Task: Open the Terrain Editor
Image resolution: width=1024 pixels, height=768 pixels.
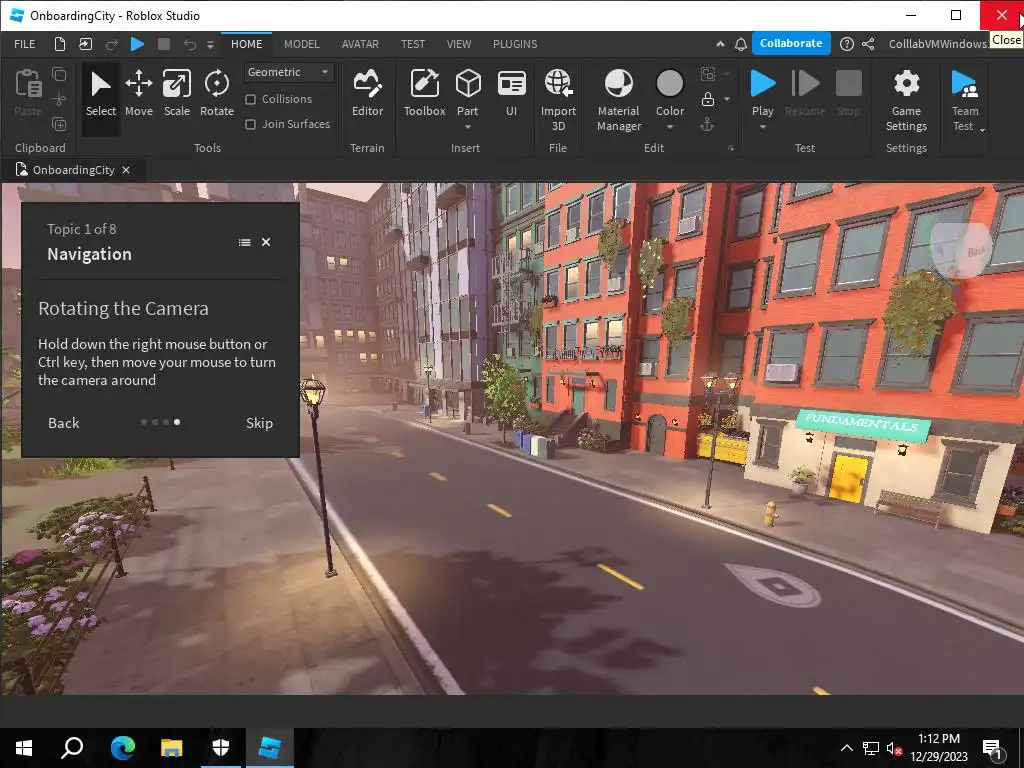Action: pos(367,95)
